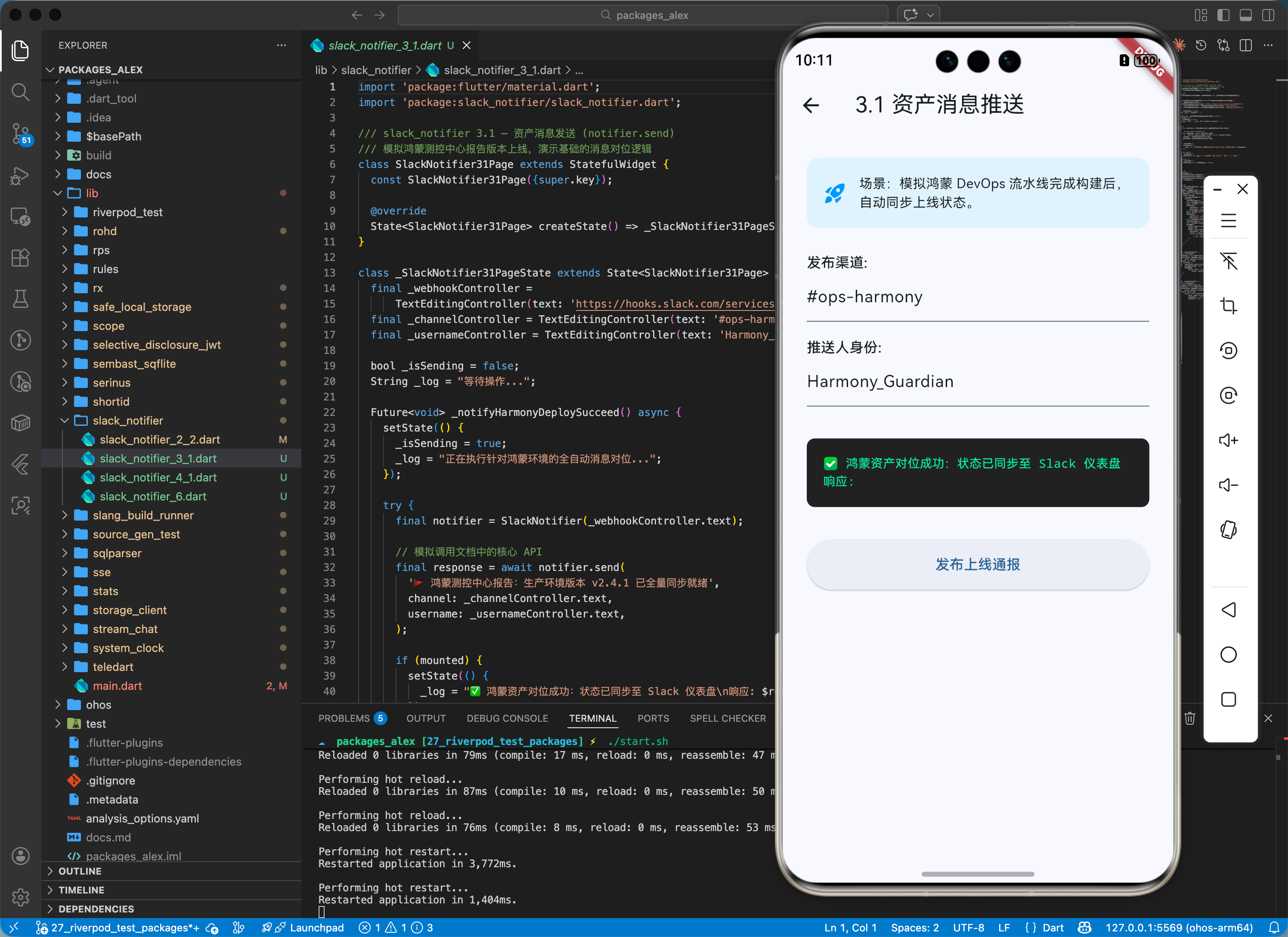The height and width of the screenshot is (937, 1288).
Task: Open the Search view in activity bar
Action: point(20,92)
